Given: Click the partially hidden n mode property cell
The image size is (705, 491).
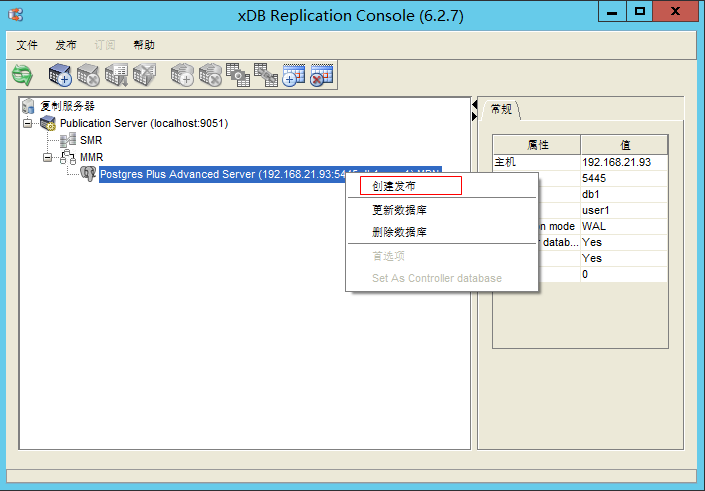Looking at the screenshot, I should [x=559, y=226].
